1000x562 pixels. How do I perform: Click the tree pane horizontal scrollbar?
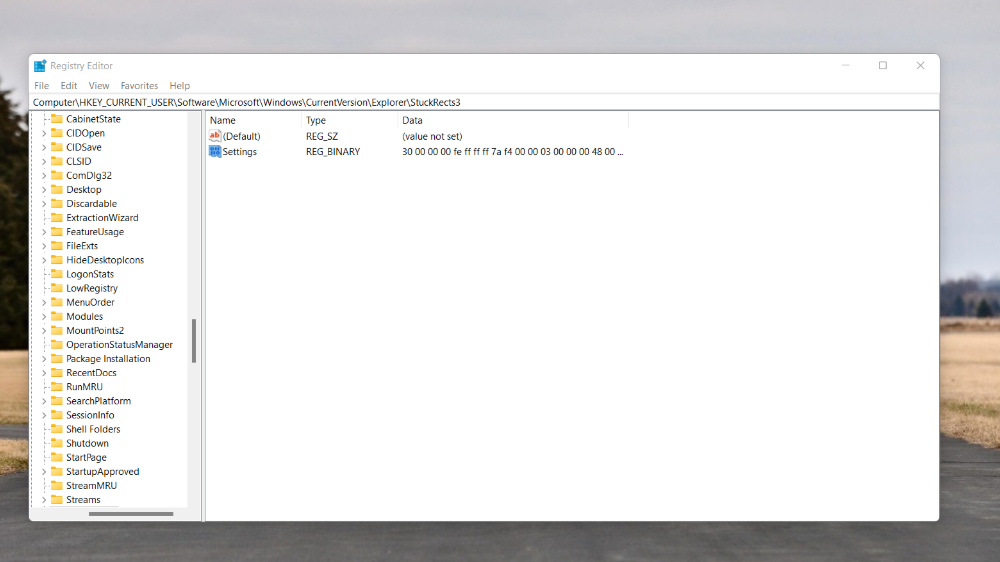(x=131, y=514)
